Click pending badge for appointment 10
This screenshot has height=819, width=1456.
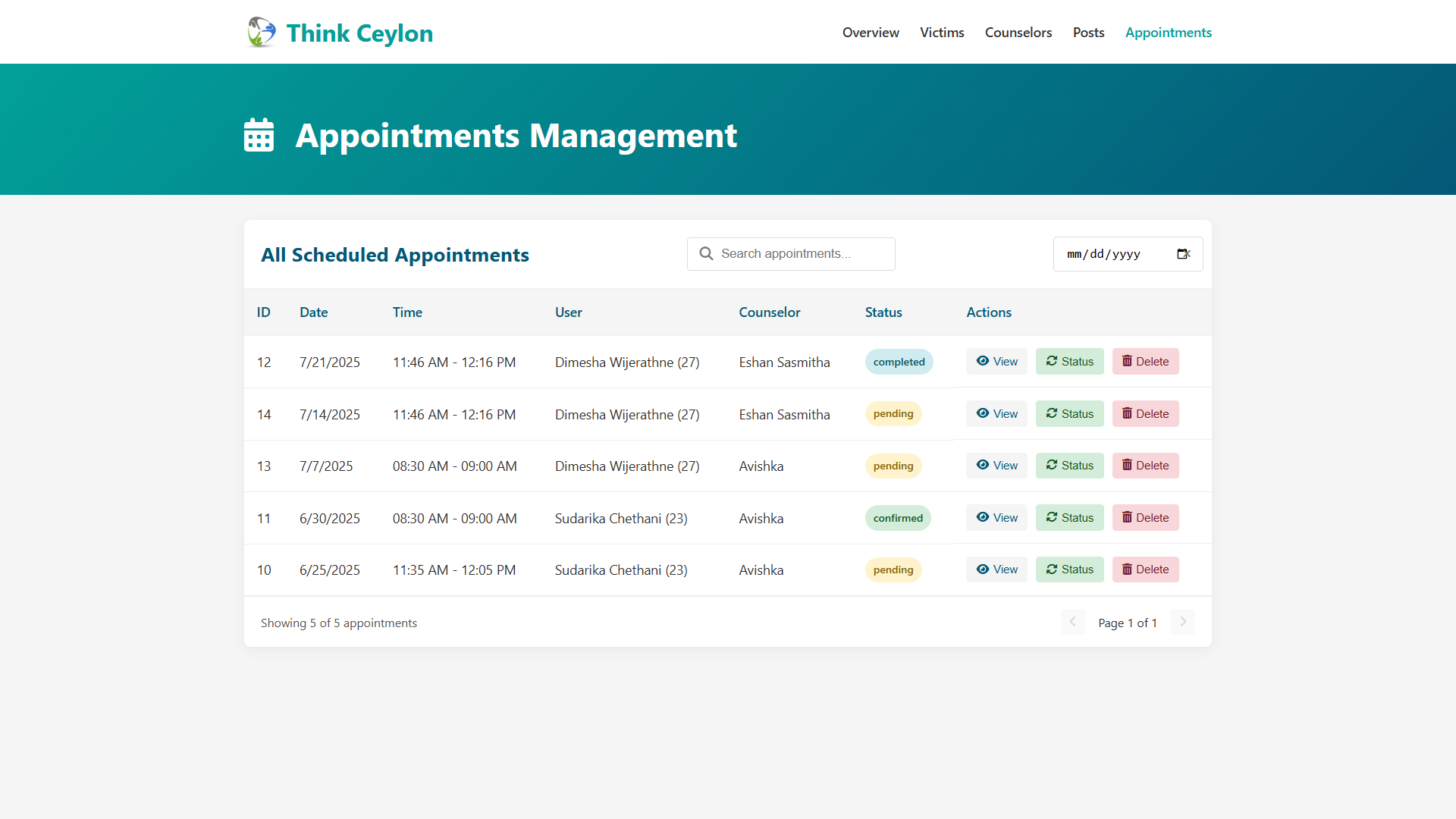pyautogui.click(x=893, y=570)
